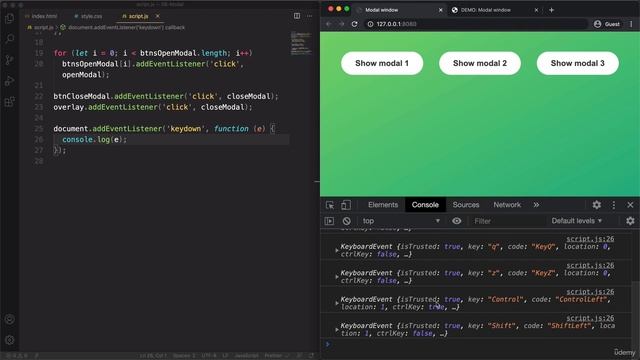Switch to the Sources tab
The image size is (640, 360).
[466, 205]
